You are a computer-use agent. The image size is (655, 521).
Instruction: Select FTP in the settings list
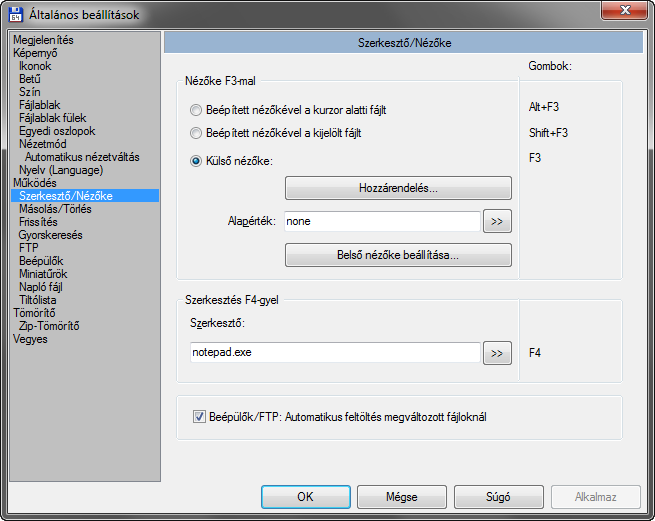point(28,248)
